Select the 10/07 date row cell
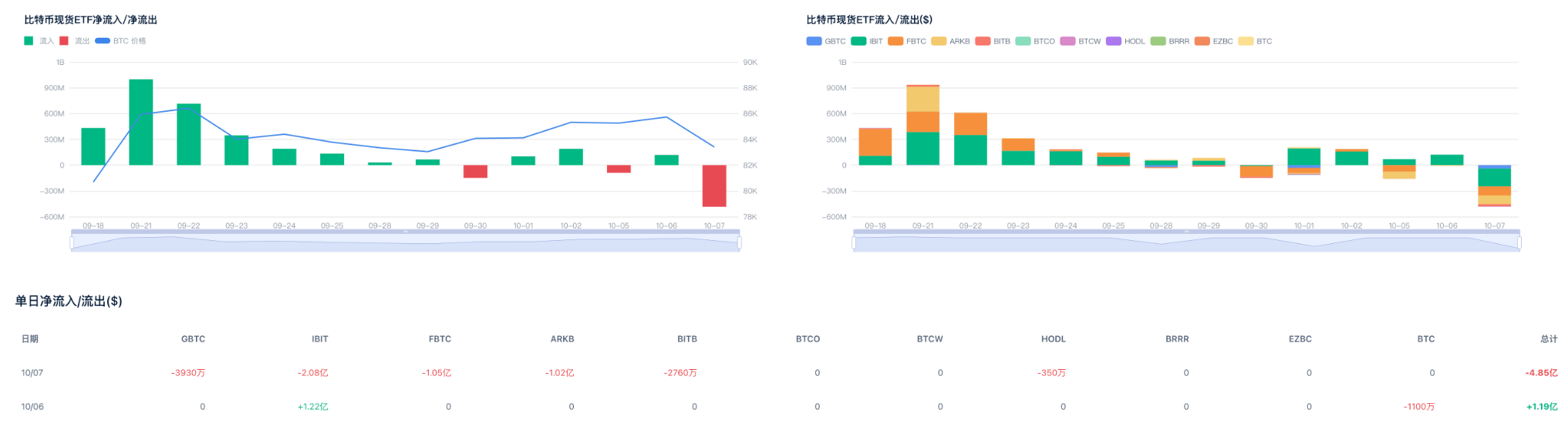This screenshot has width=1568, height=427. [x=32, y=373]
